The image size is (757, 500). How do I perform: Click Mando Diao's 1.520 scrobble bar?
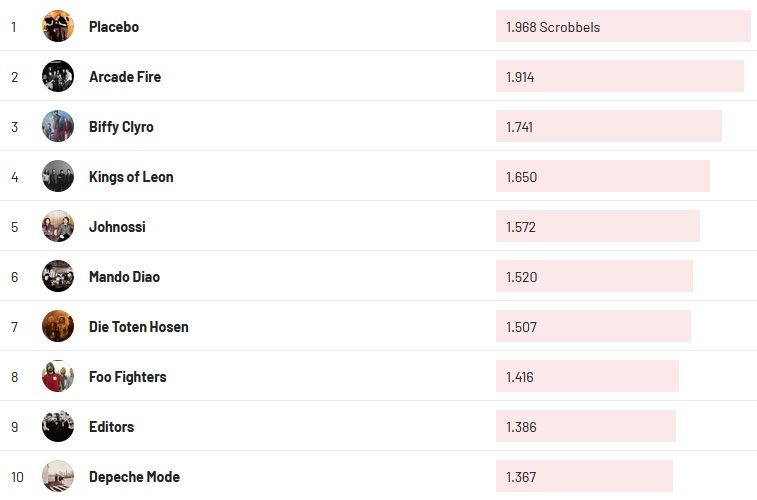pos(594,277)
